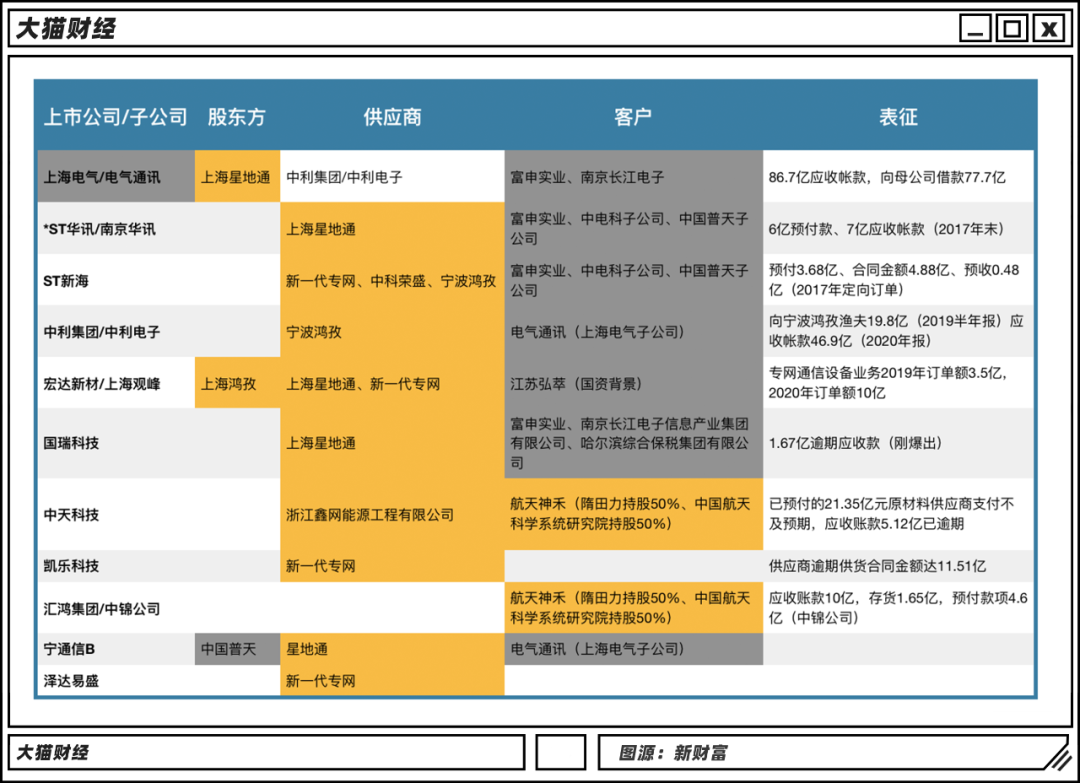Click the 已预付的21.35亿元 description cell
This screenshot has height=783, width=1080.
coord(898,514)
